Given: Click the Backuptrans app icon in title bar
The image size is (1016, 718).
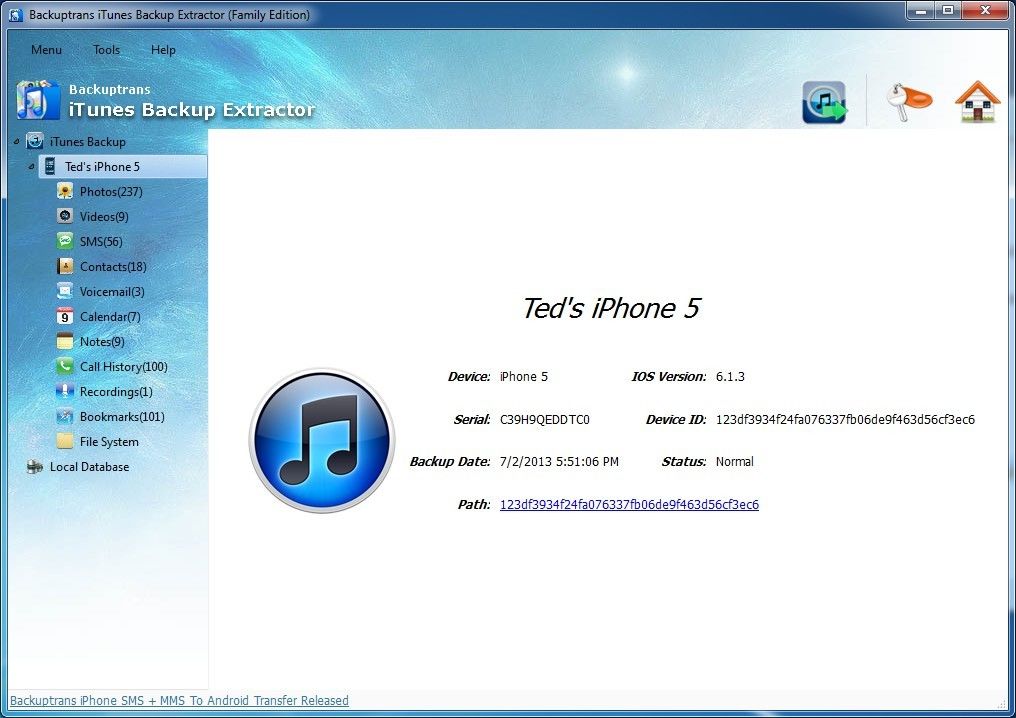Looking at the screenshot, I should [16, 14].
